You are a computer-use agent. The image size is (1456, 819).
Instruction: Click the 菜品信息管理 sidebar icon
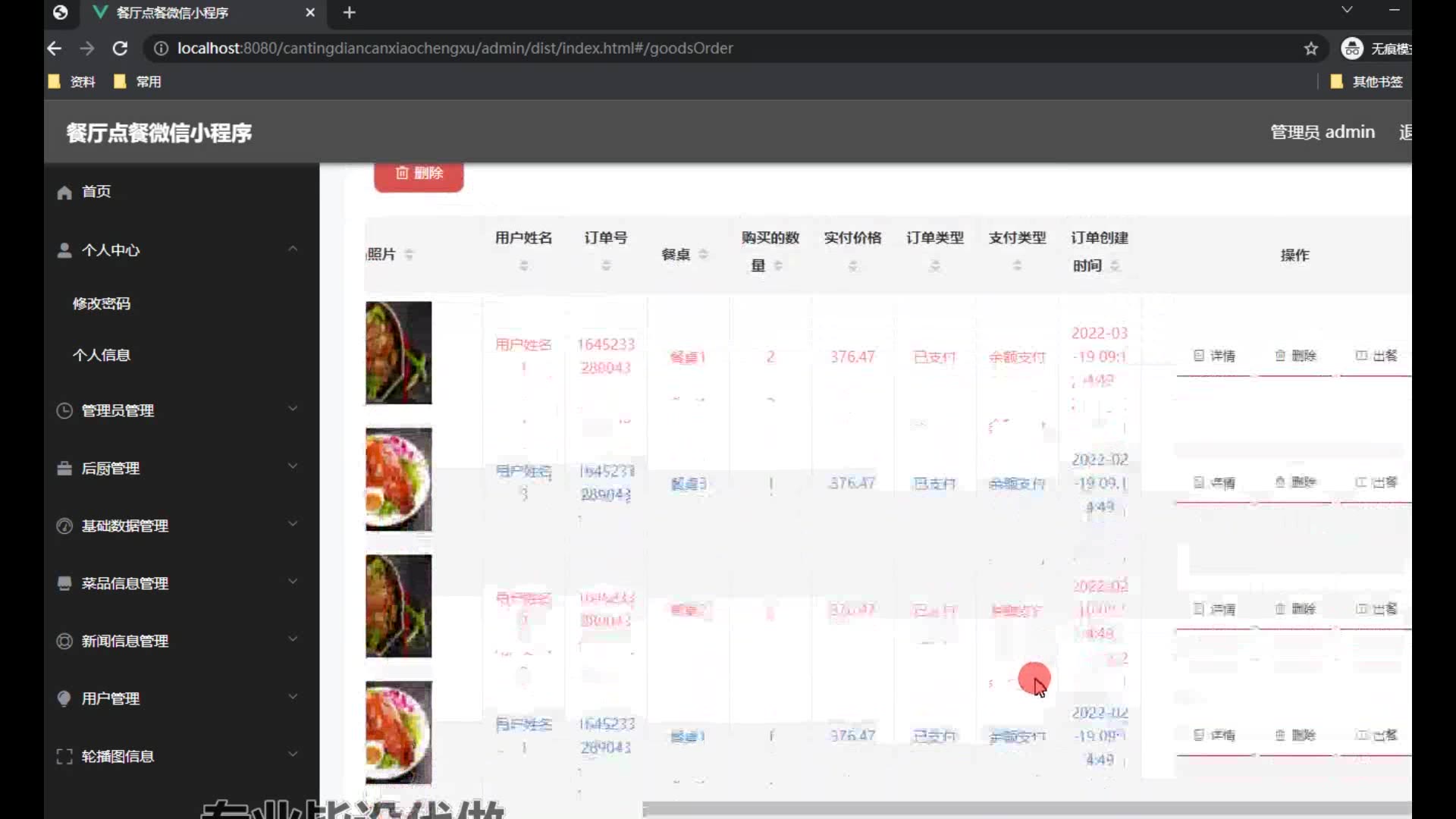[64, 583]
